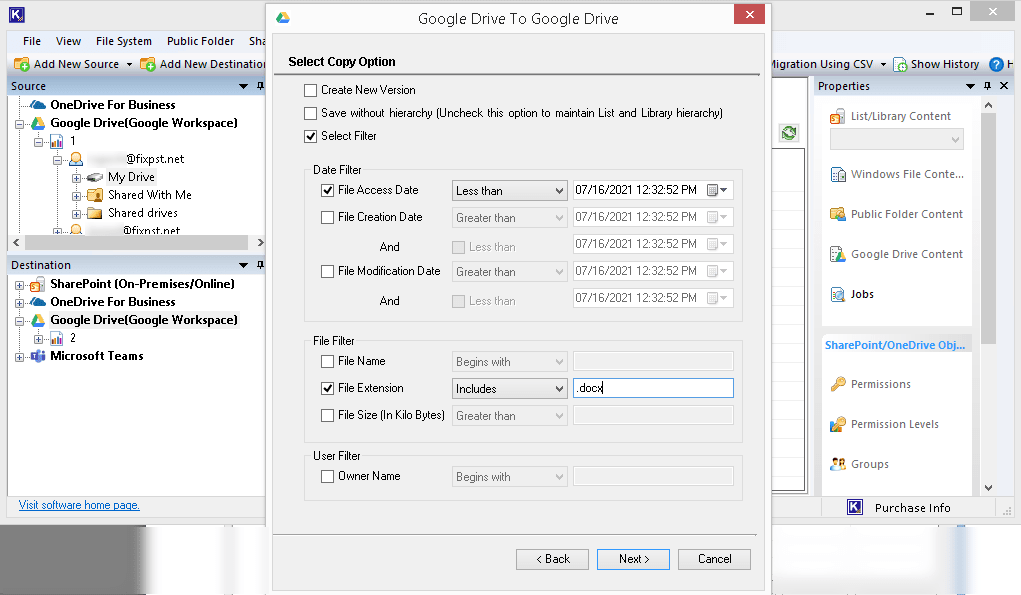Open the File Extension 'Includes' dropdown

509,389
